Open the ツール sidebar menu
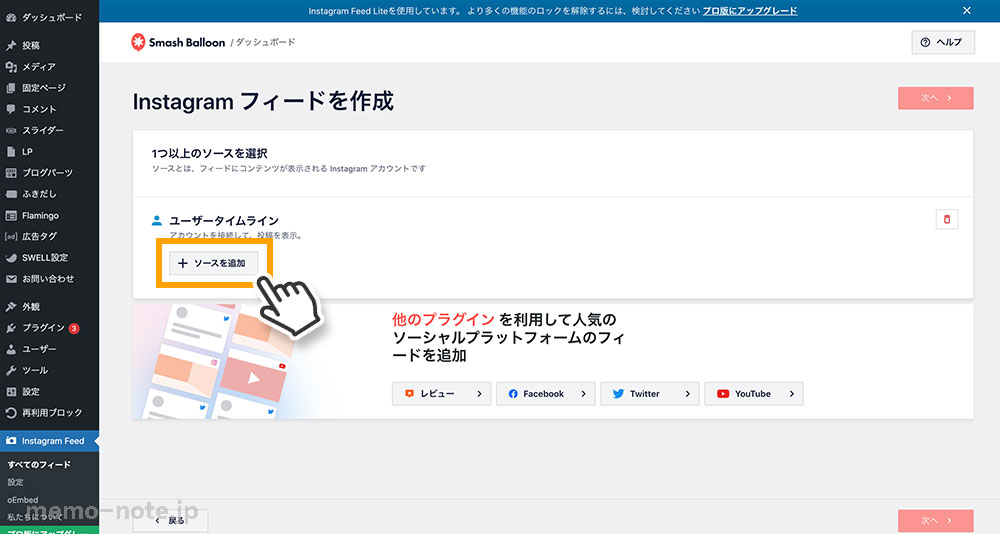 49,370
